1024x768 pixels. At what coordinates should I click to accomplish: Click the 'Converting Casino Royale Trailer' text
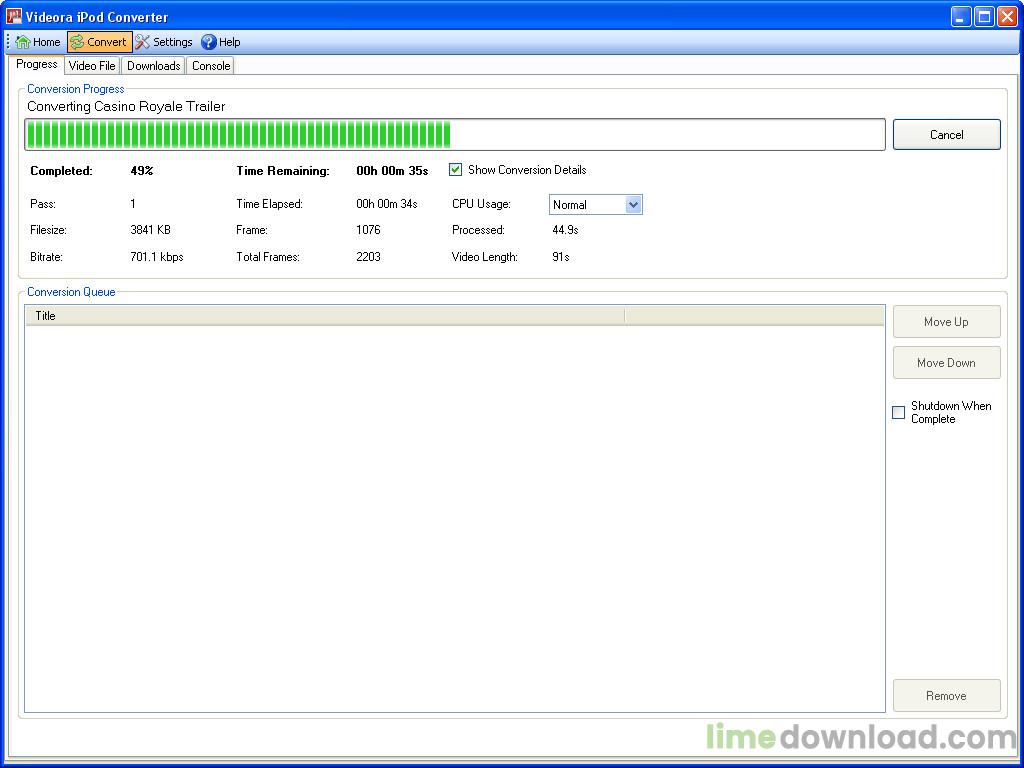[x=126, y=106]
